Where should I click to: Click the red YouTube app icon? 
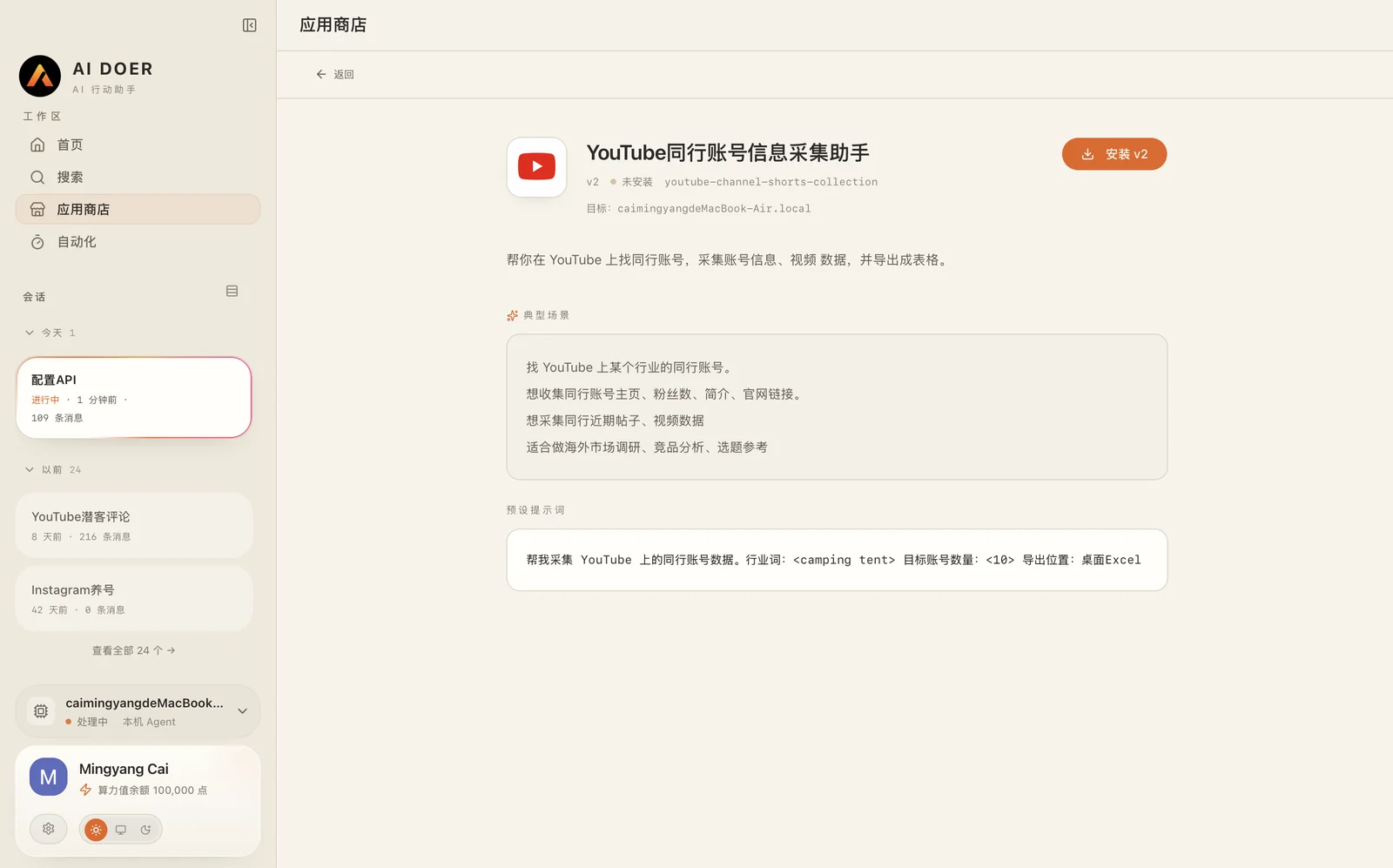click(x=536, y=166)
